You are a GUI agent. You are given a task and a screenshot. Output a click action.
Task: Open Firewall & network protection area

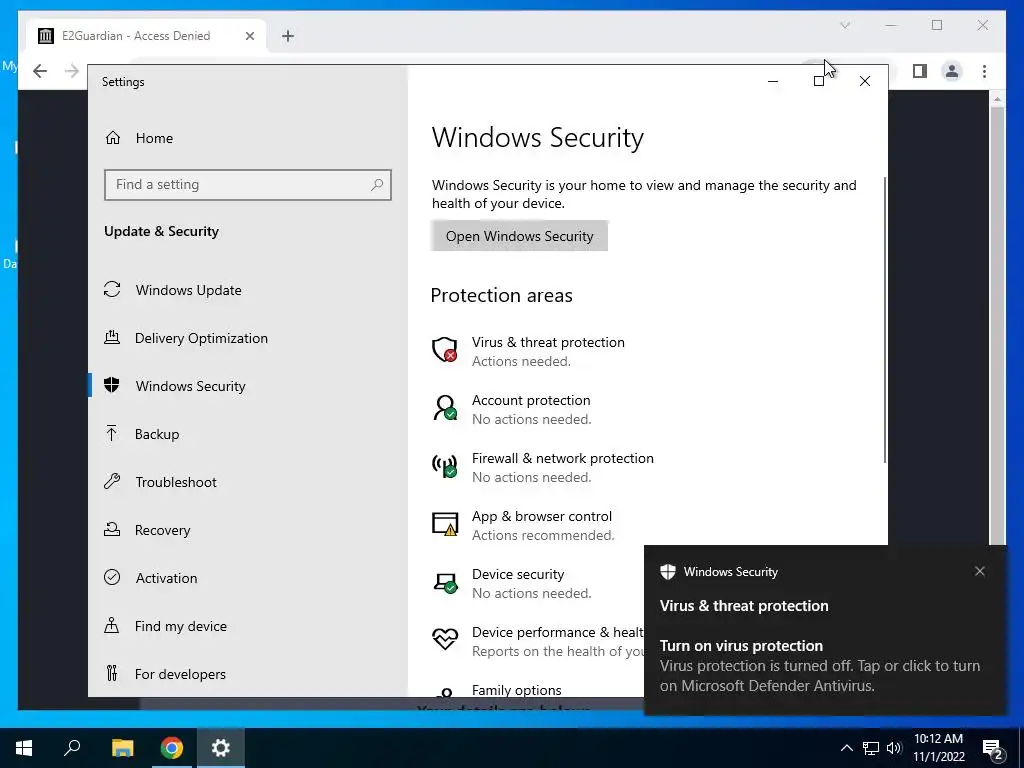coord(562,468)
